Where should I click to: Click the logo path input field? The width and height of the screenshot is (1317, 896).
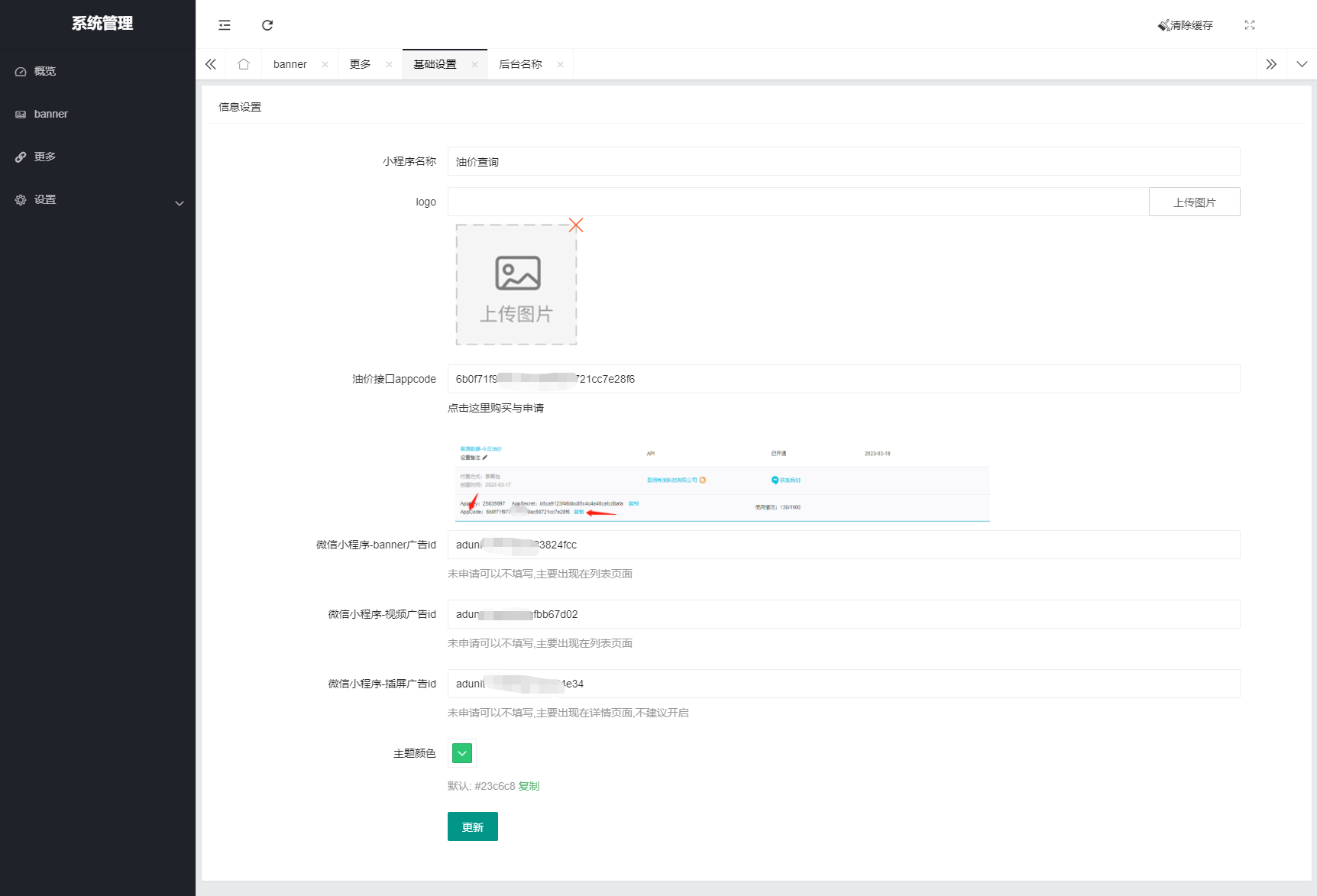(798, 202)
